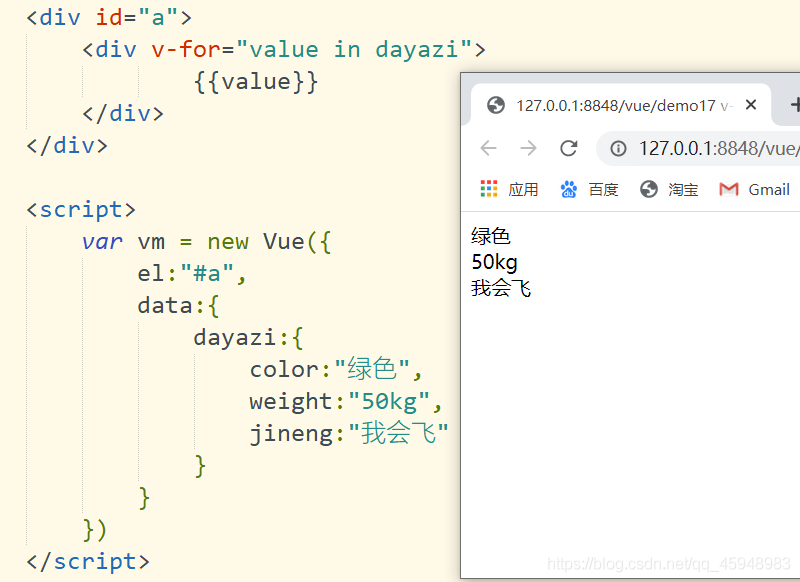Open a new browser tab with plus

794,105
